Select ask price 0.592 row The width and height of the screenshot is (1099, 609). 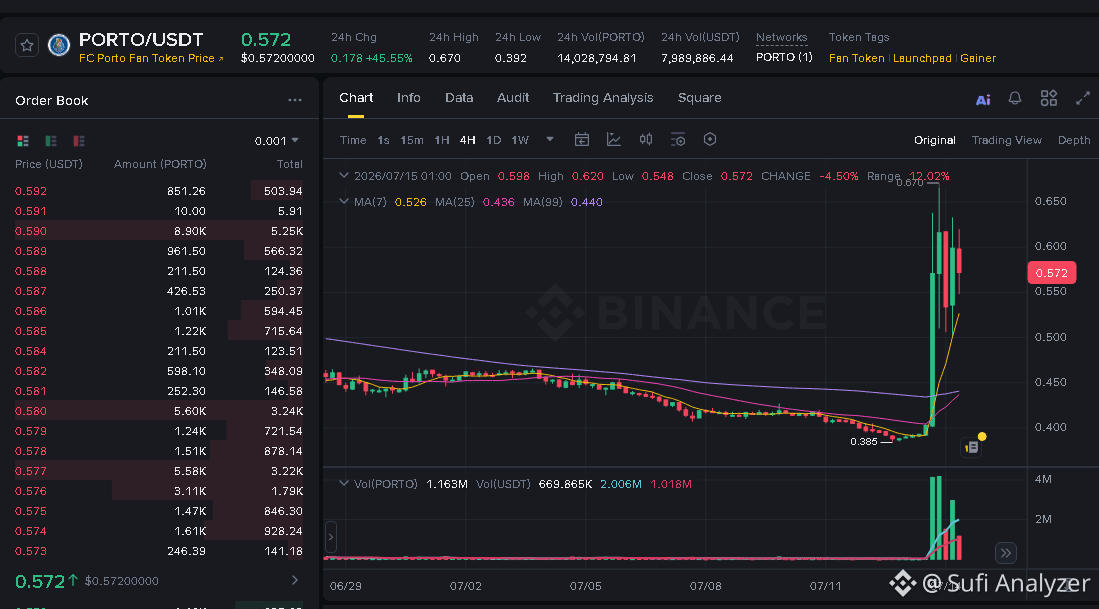tap(159, 191)
